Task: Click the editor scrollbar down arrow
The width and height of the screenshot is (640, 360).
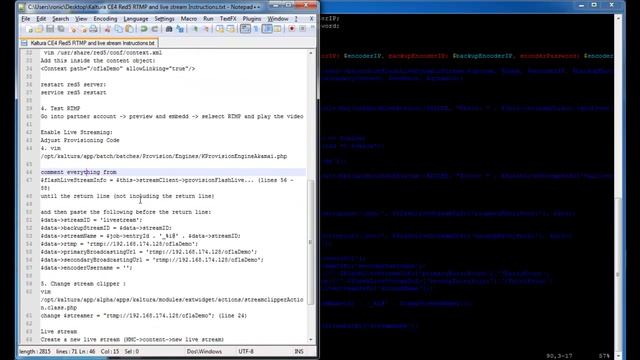Action: (311, 340)
